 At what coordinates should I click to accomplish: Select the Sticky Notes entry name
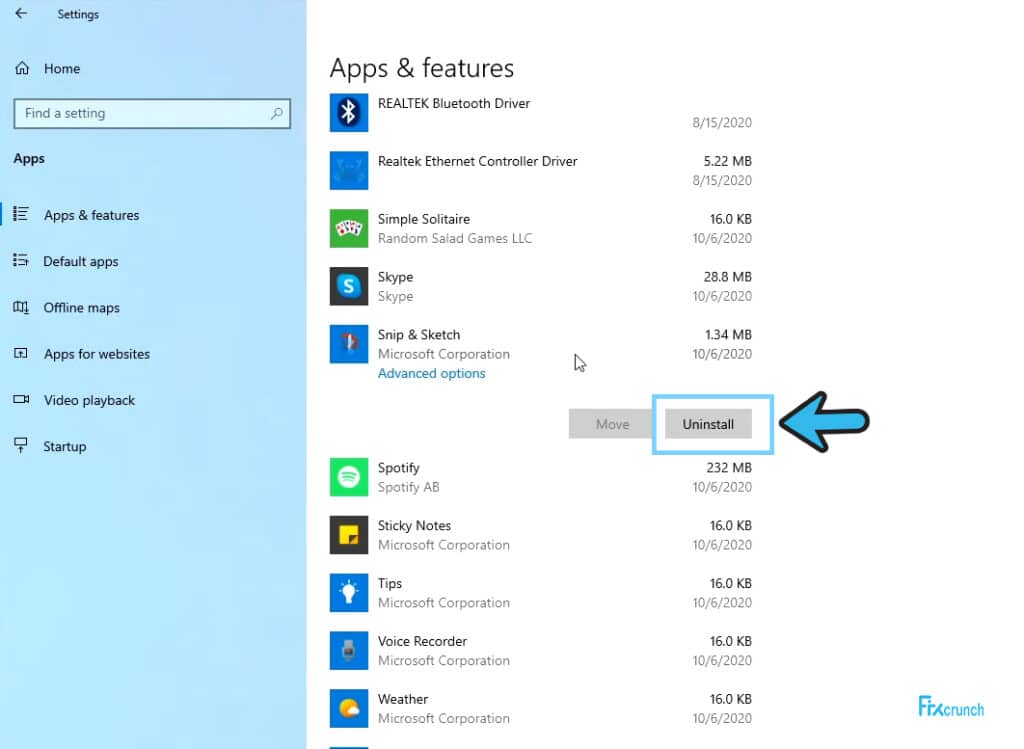[x=414, y=526]
